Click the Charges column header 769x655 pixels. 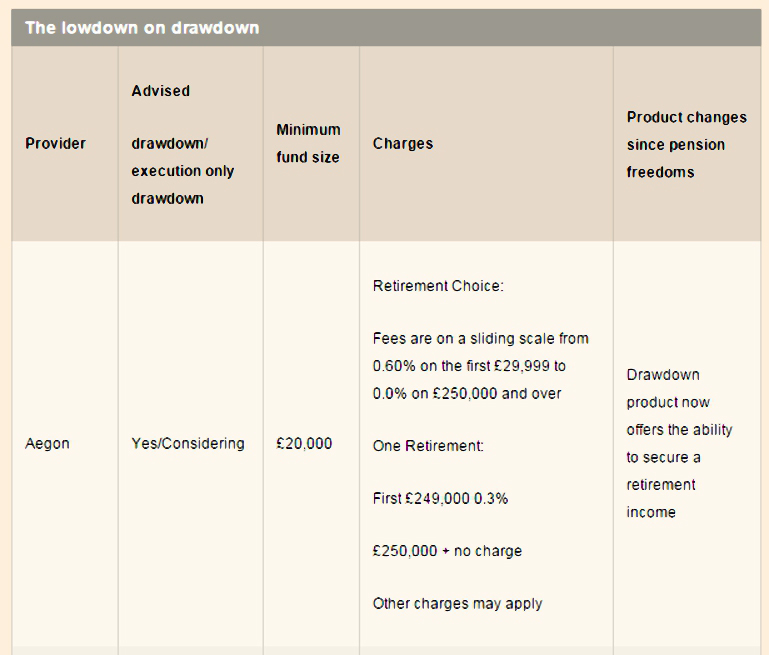point(403,144)
